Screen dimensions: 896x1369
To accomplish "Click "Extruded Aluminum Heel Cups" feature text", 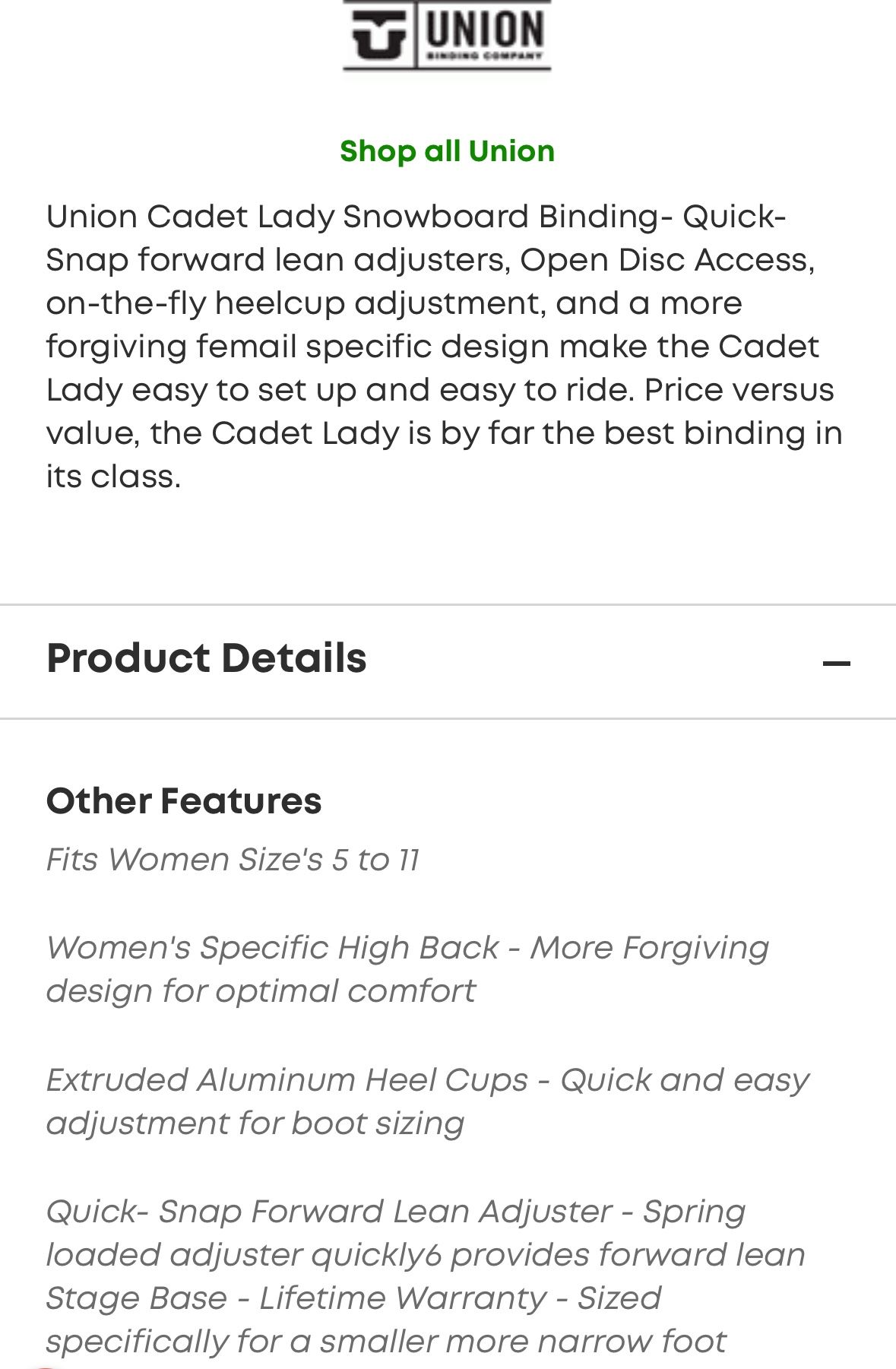I will [287, 1080].
